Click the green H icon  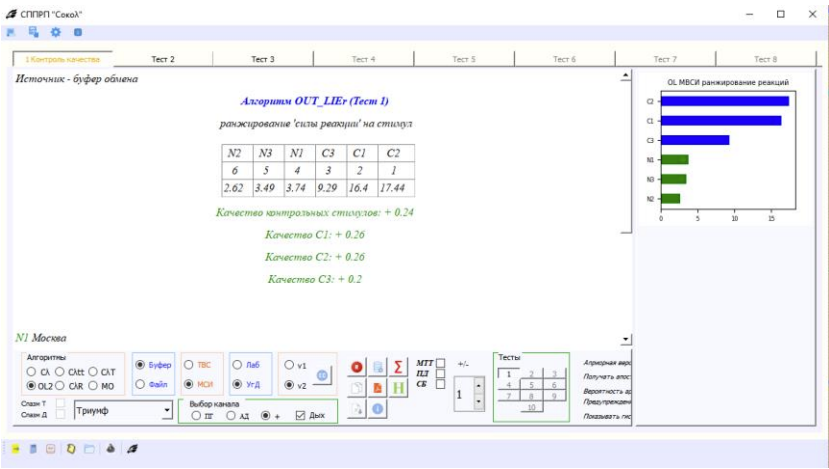coord(398,387)
